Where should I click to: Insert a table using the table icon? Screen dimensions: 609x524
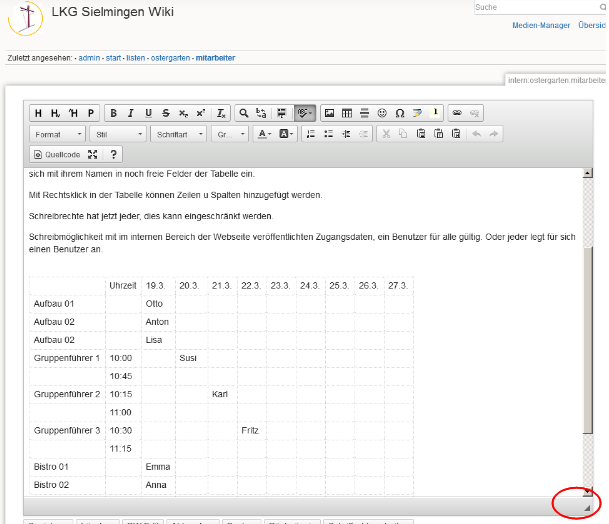[x=347, y=113]
